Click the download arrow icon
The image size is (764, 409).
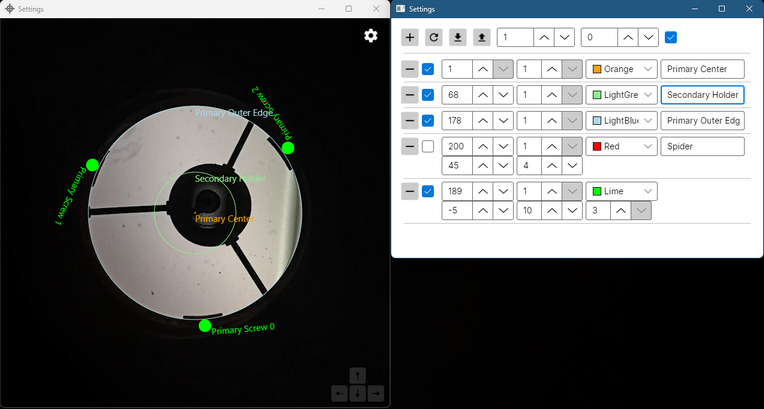click(458, 37)
